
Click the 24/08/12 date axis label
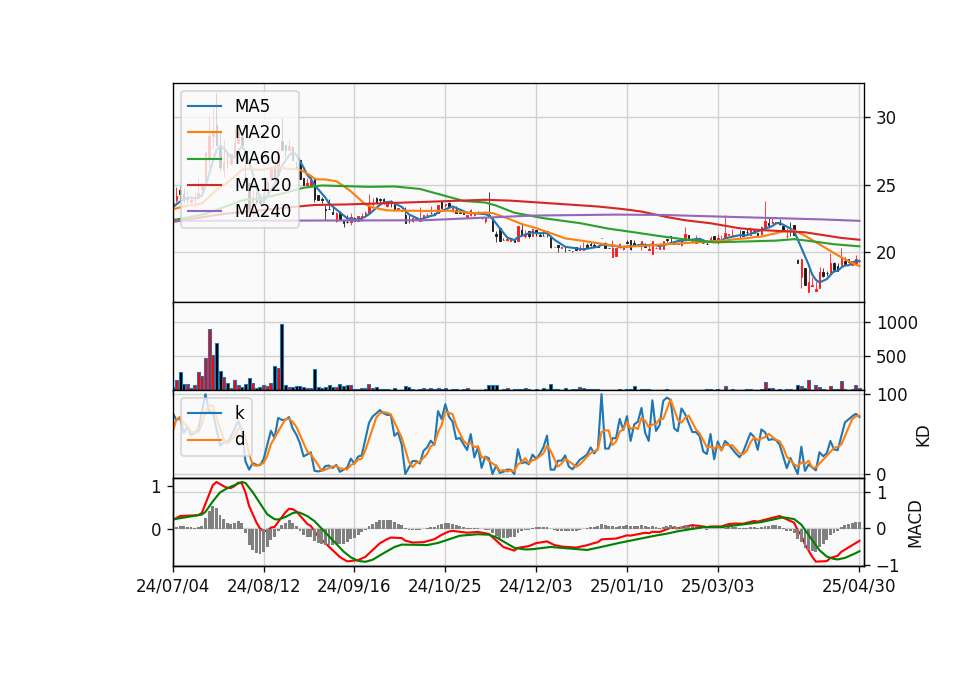coord(264,586)
